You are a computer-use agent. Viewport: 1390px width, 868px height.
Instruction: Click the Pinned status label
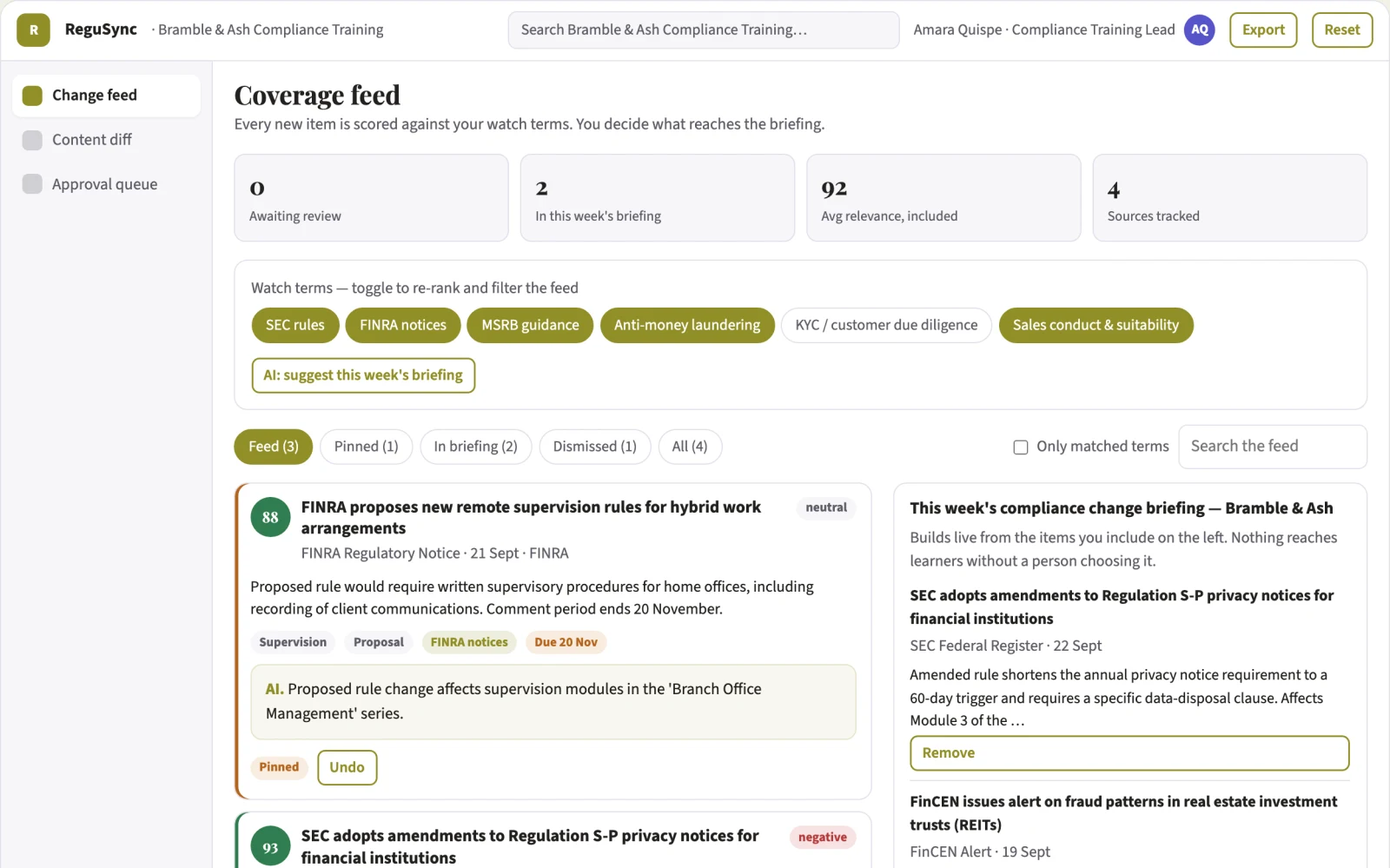(279, 767)
